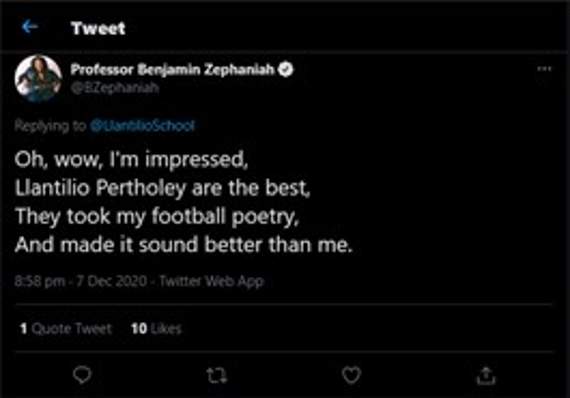Image resolution: width=570 pixels, height=398 pixels.
Task: Open the @BZephaniah handle
Action: tap(115, 88)
